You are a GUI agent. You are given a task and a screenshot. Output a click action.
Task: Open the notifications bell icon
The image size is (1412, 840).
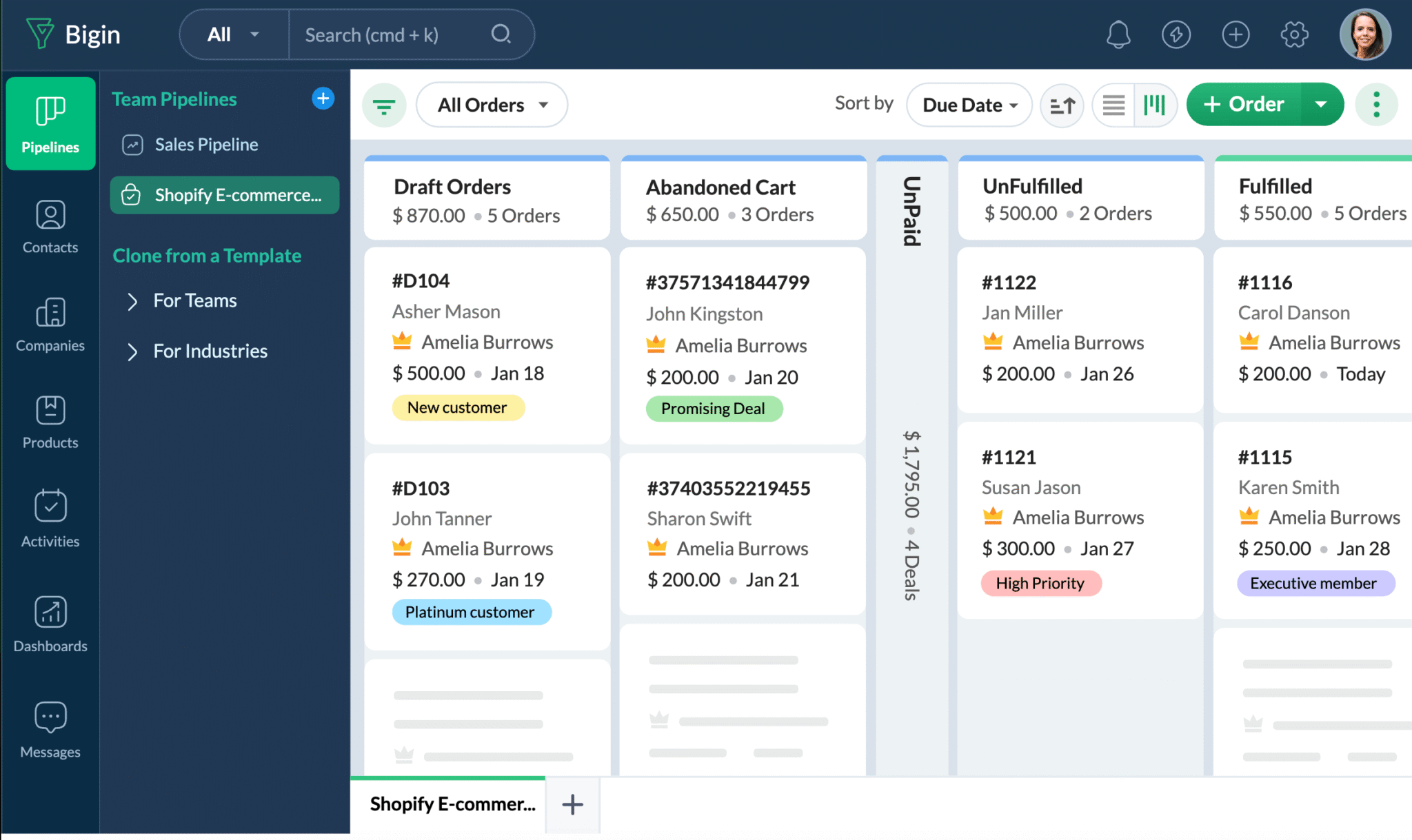pos(1118,34)
